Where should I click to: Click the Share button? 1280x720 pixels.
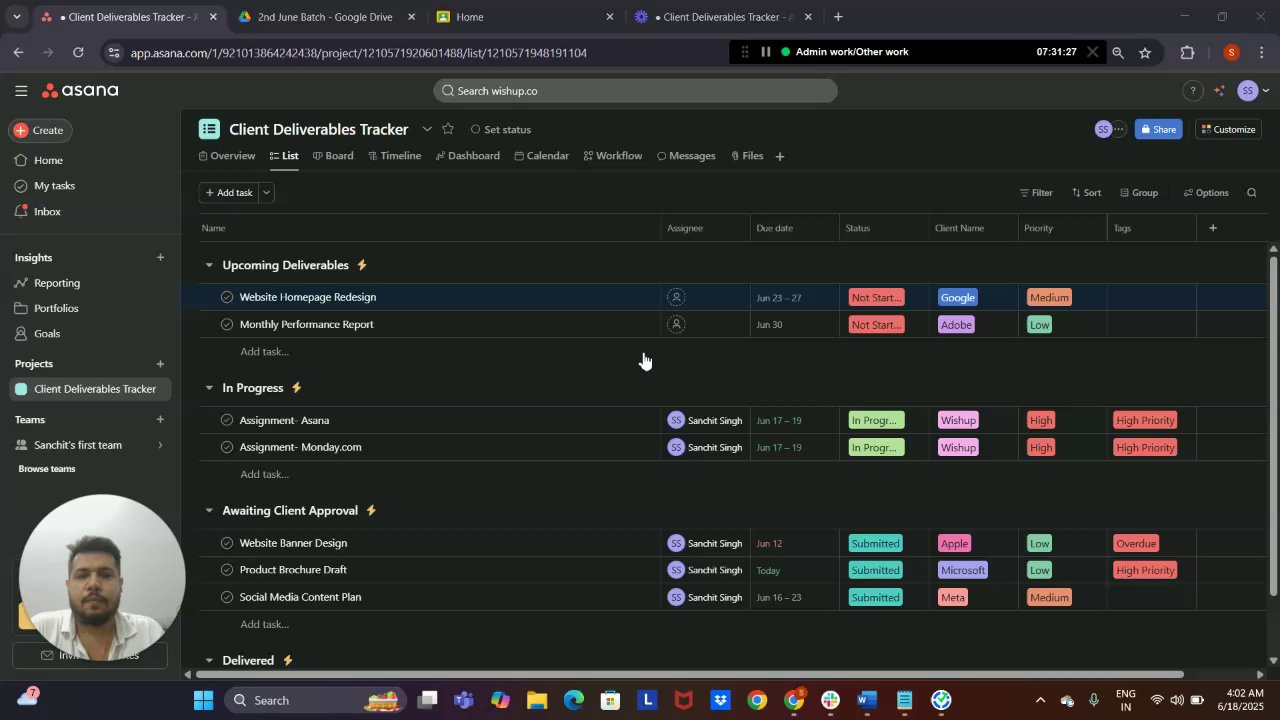click(1158, 129)
